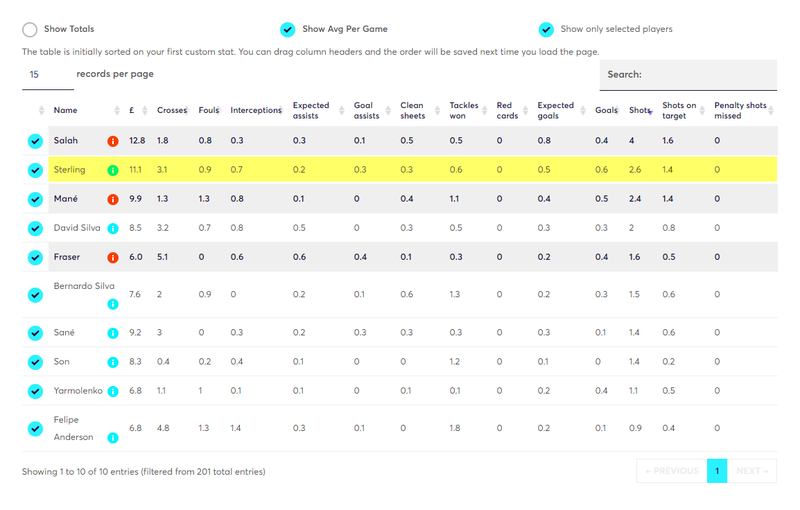Go to the Next page button
Viewport: 800px width, 510px height.
tap(752, 471)
